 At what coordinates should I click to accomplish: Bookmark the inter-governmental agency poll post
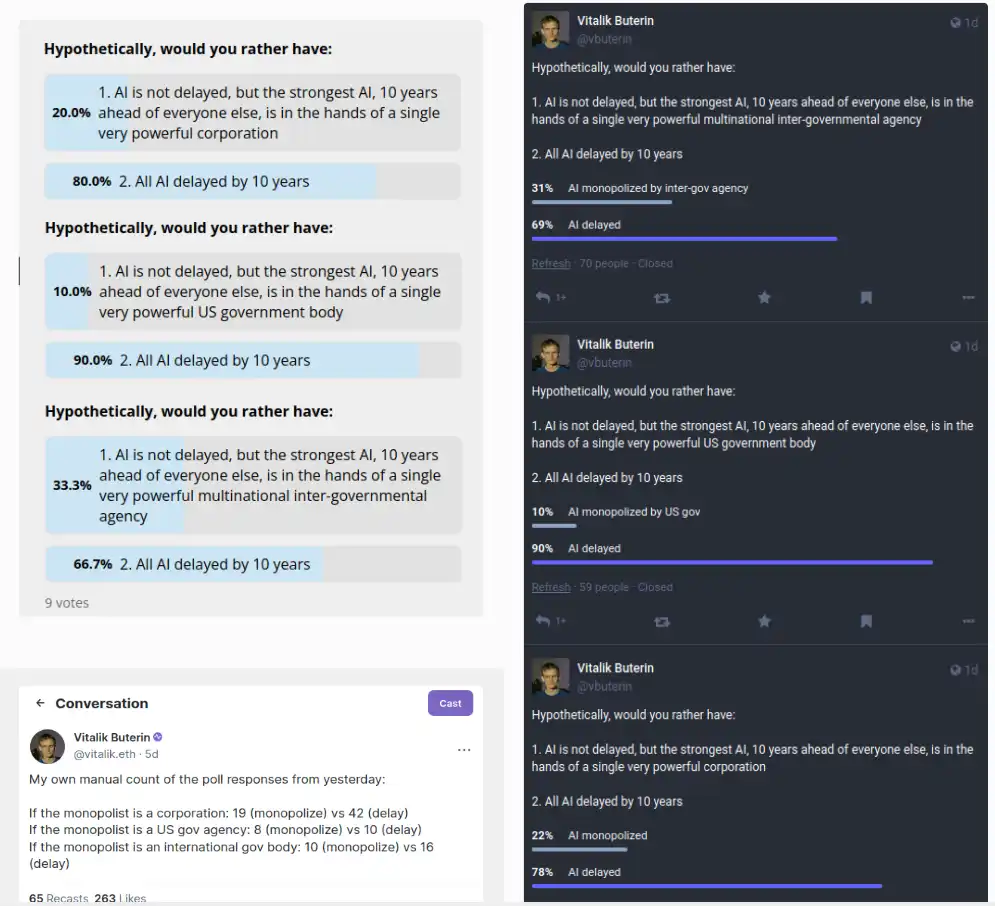(x=866, y=298)
